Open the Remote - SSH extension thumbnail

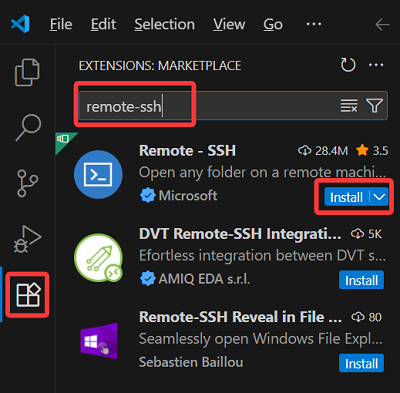(x=98, y=174)
